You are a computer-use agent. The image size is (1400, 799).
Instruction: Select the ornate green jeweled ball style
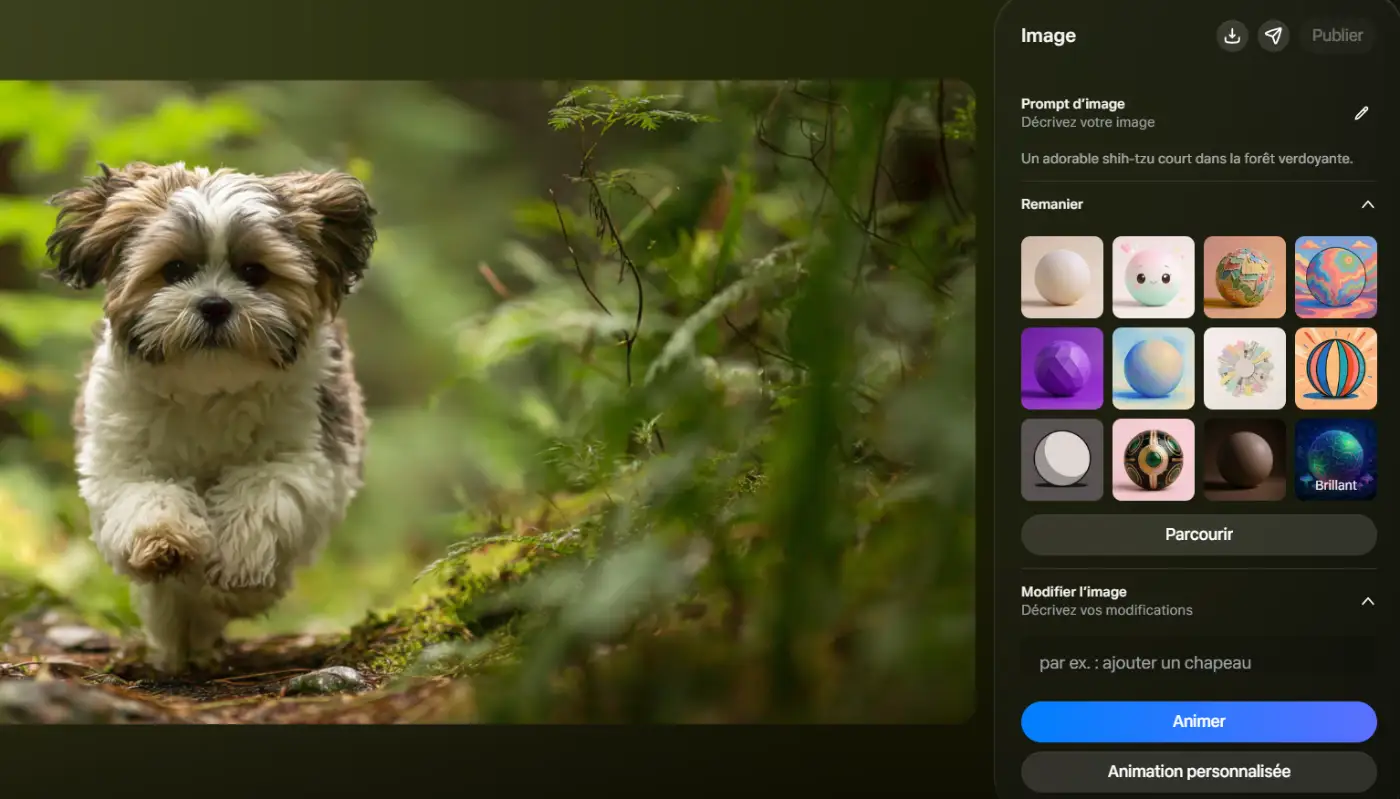coord(1153,459)
